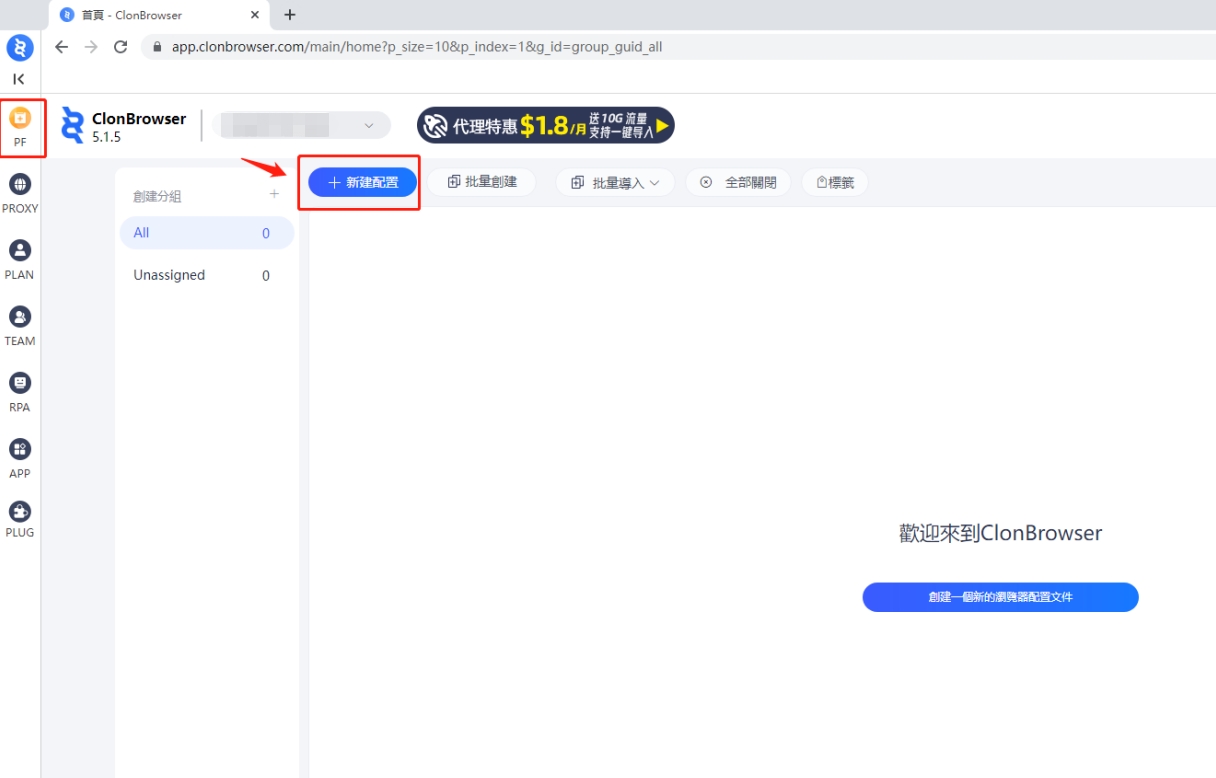1216x778 pixels.
Task: Open the PF profiles sidebar icon
Action: coord(20,126)
